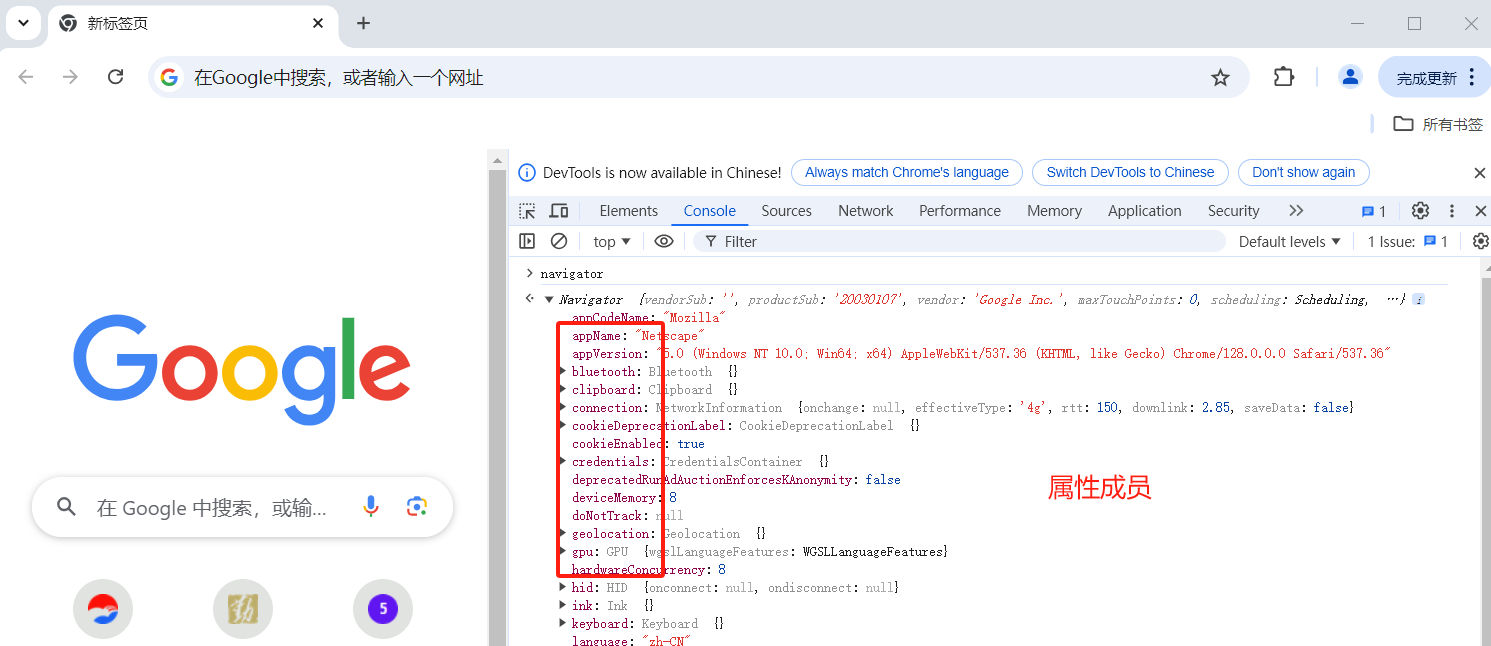Toggle the console sidebar icon
Screen dimensions: 1491x646
pyautogui.click(x=527, y=241)
